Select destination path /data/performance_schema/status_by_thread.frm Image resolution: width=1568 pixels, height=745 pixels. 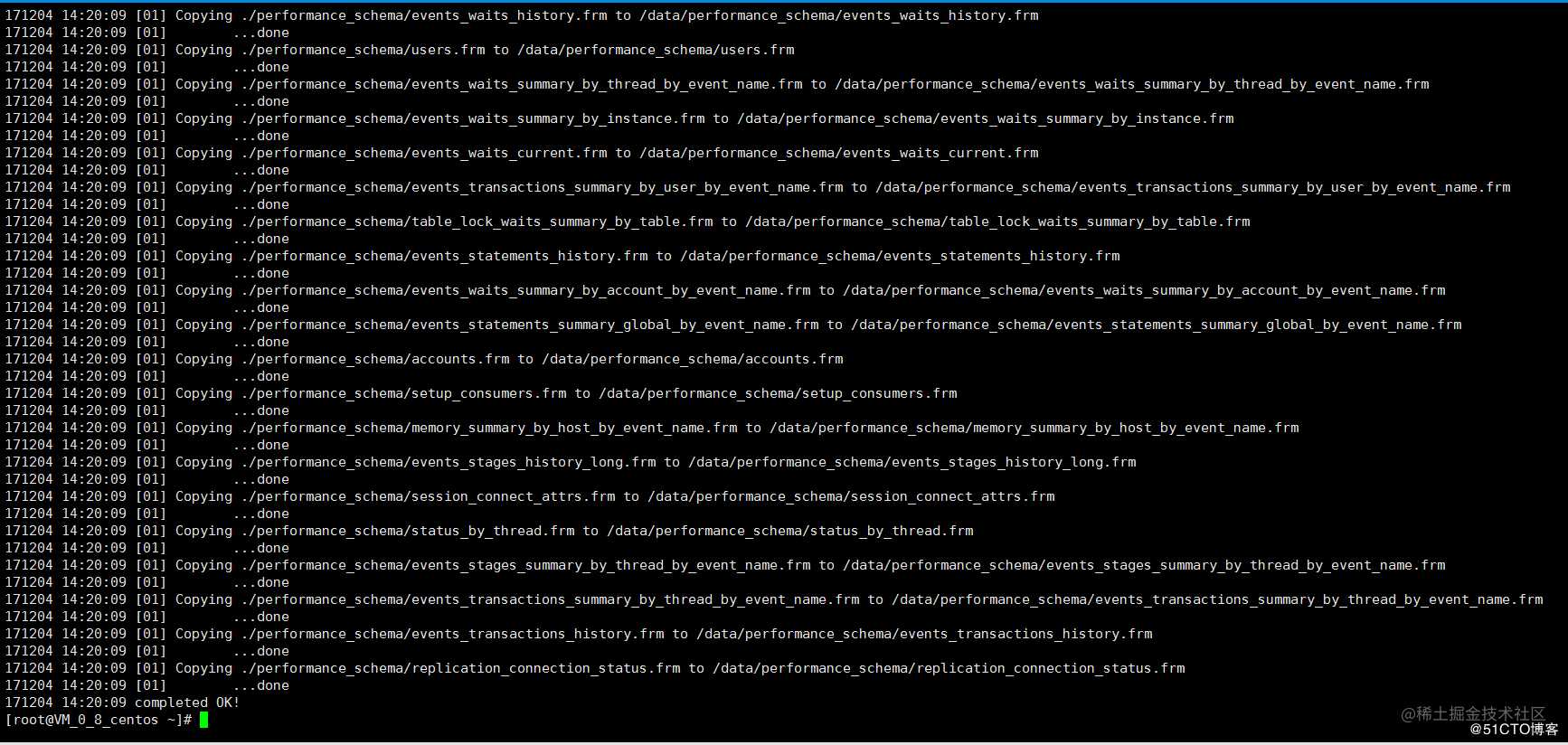click(790, 531)
